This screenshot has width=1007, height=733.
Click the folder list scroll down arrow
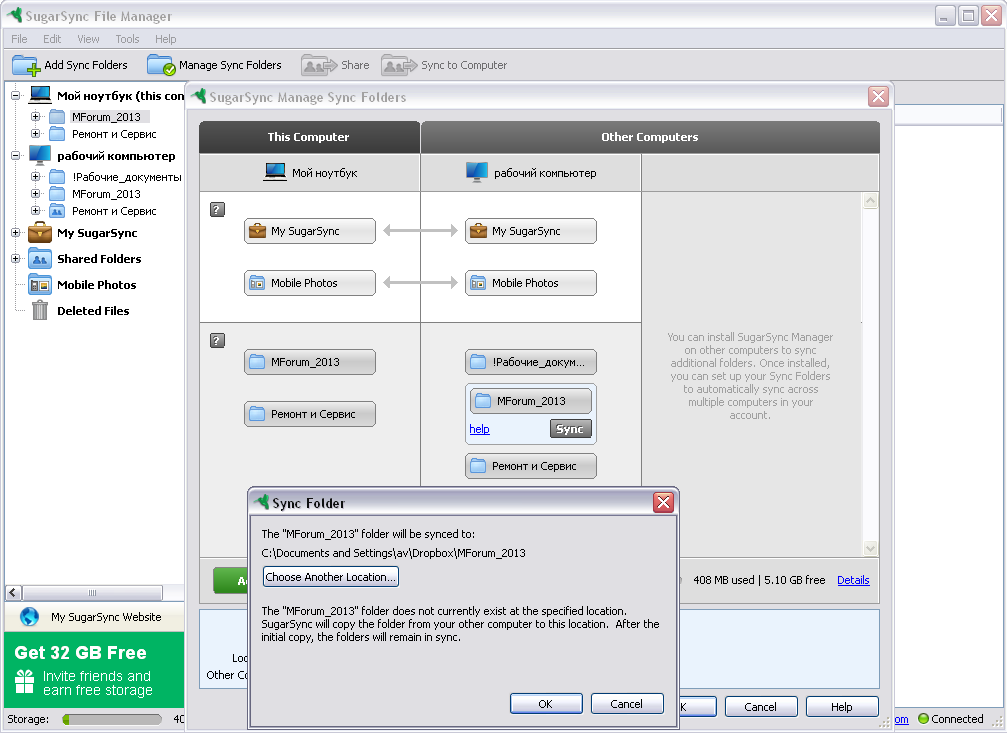[870, 549]
